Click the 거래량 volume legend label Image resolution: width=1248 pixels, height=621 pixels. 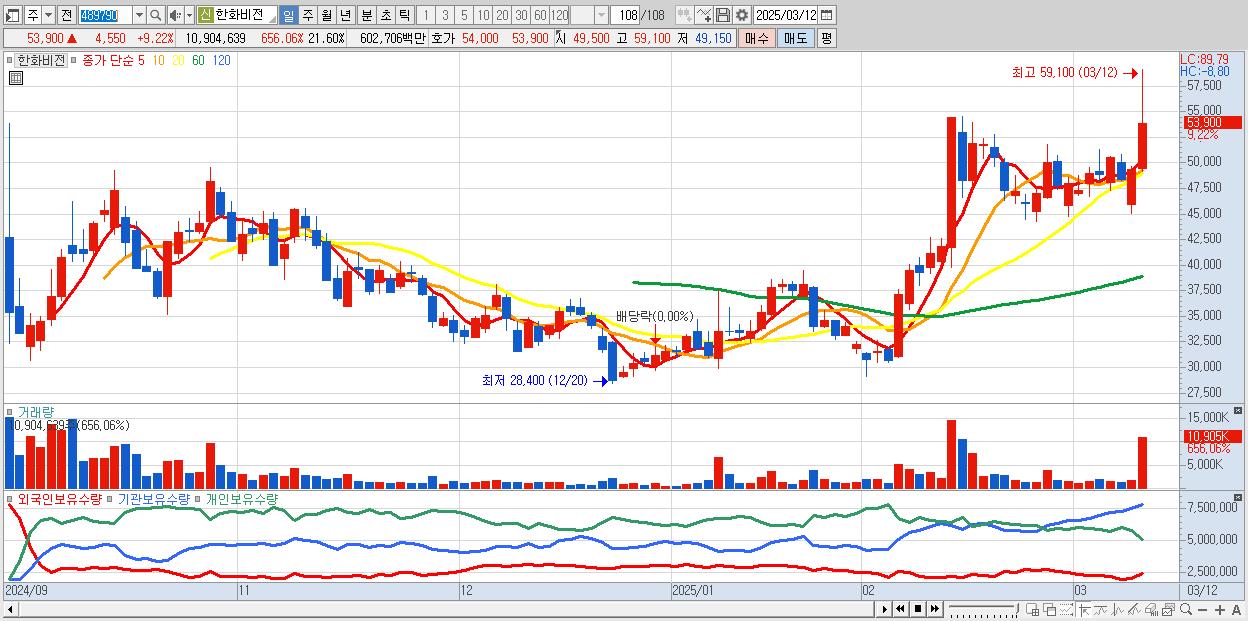point(36,412)
